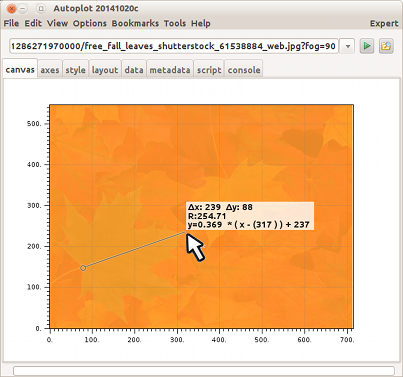Open the Options menu
Image resolution: width=403 pixels, height=377 pixels.
point(90,23)
